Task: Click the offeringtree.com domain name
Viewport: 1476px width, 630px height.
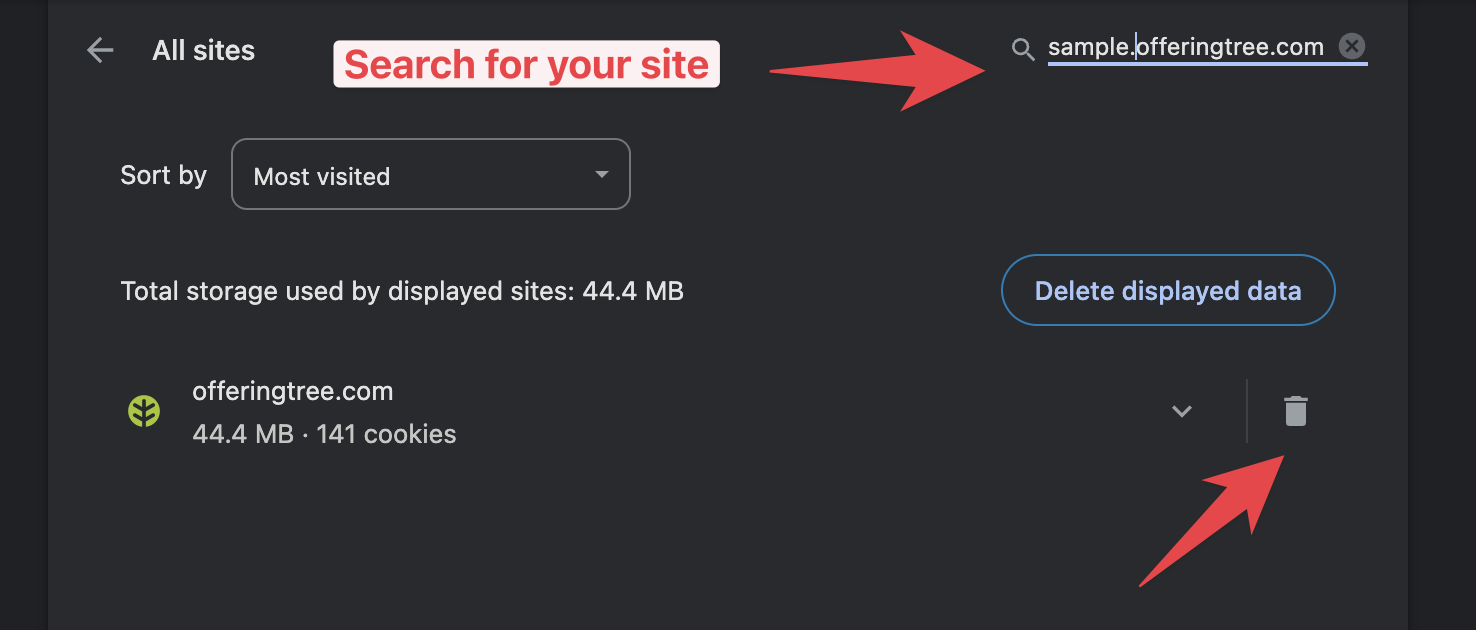Action: (293, 391)
